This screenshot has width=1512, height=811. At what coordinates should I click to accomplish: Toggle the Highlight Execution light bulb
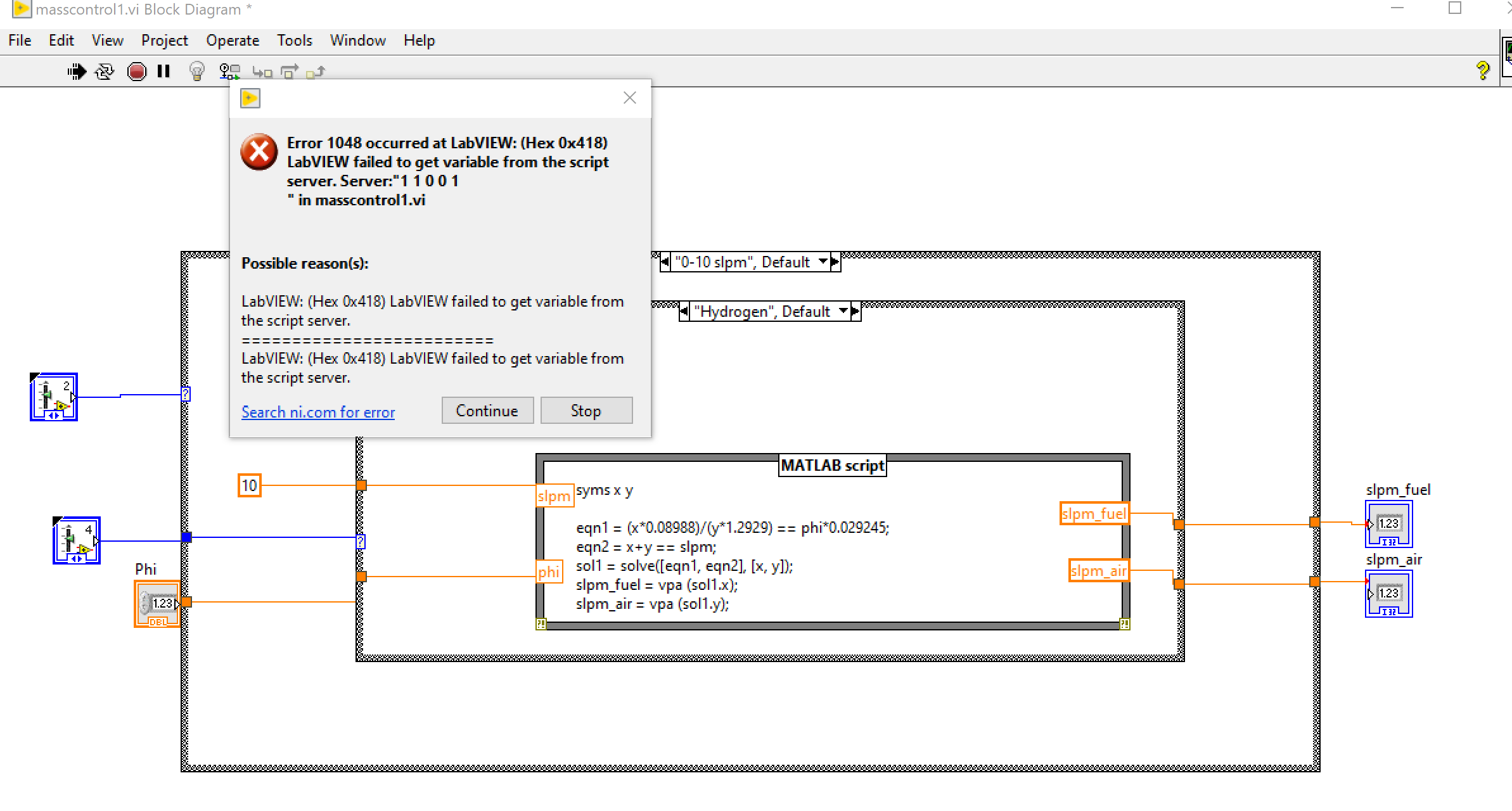click(197, 71)
